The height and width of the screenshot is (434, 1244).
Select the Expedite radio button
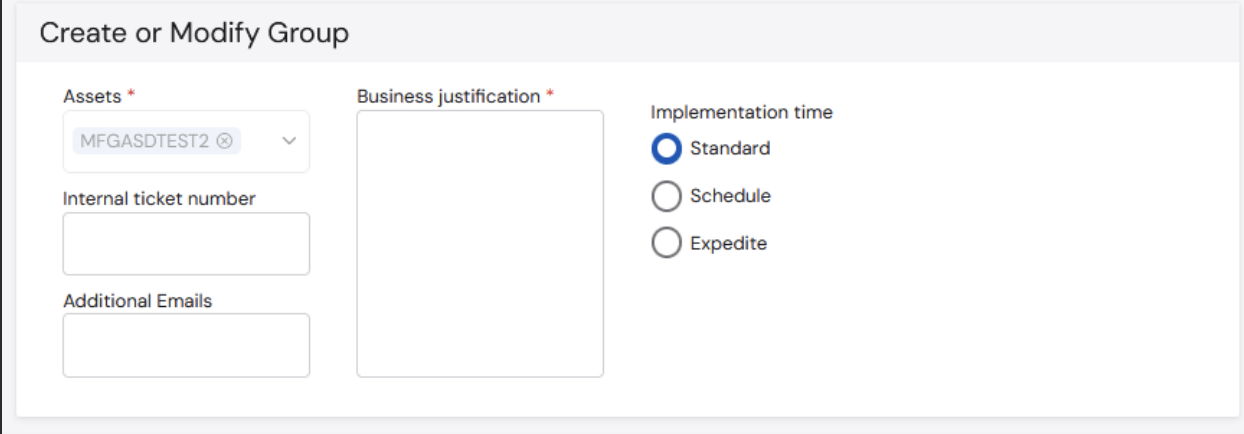point(666,243)
